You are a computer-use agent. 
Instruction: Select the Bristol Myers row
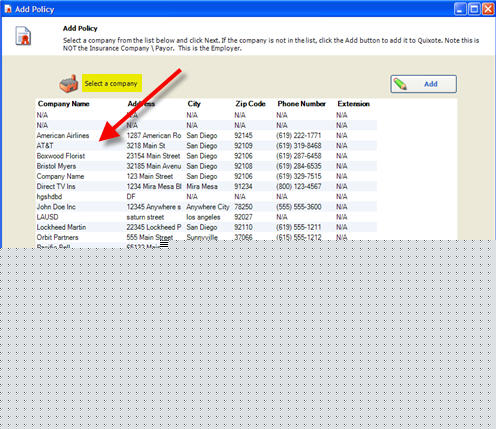[x=206, y=166]
